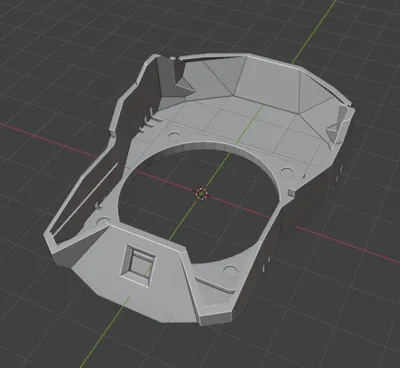400x368 pixels.
Task: Select the small cube tab on the ring's right edge
Action: tap(291, 192)
